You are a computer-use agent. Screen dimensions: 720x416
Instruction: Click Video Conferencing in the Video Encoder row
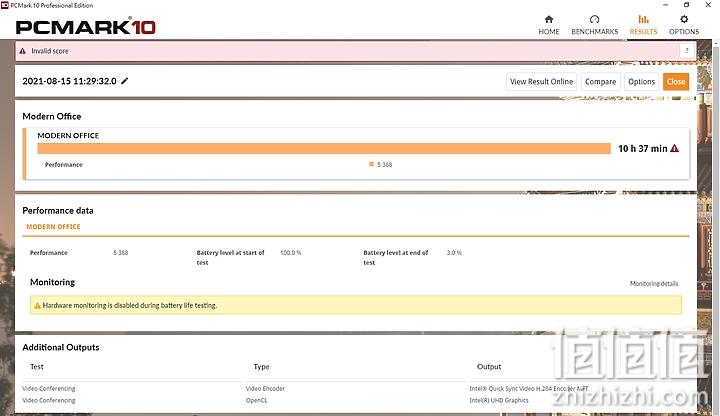pyautogui.click(x=49, y=388)
